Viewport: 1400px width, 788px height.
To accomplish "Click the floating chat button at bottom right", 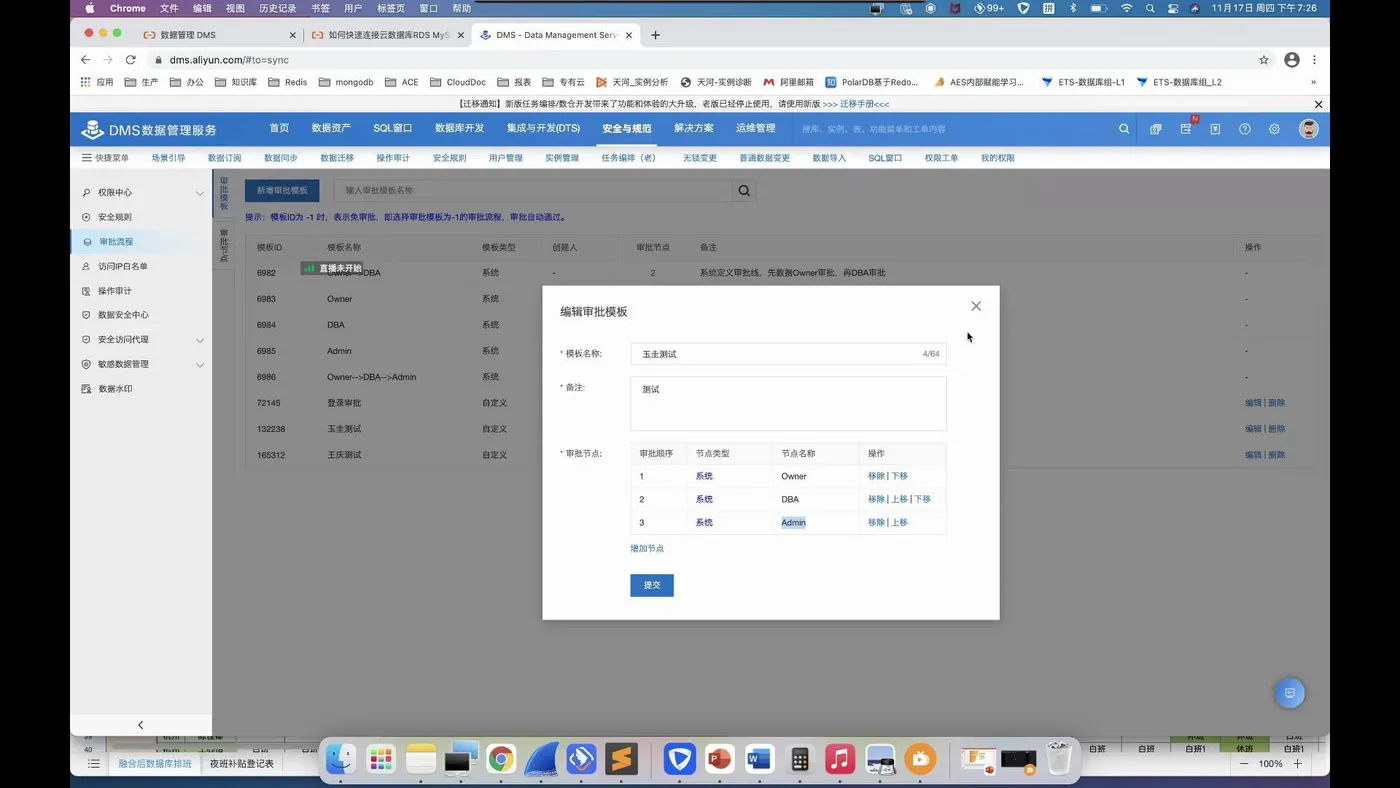I will [1289, 693].
